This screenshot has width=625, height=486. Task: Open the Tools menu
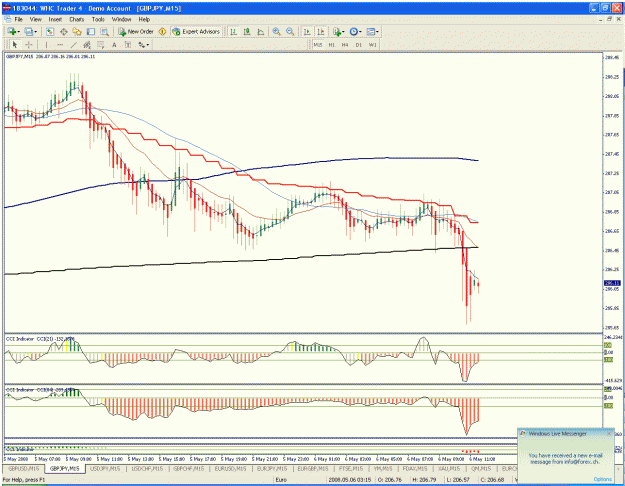click(x=98, y=19)
